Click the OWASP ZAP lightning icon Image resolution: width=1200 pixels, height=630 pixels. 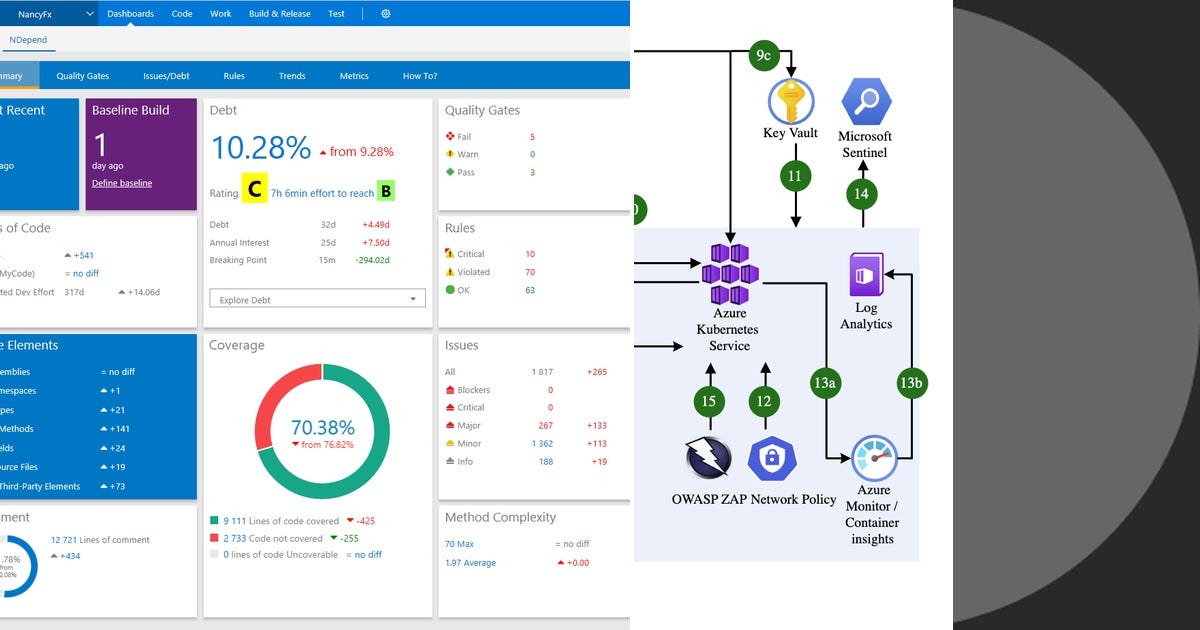707,458
